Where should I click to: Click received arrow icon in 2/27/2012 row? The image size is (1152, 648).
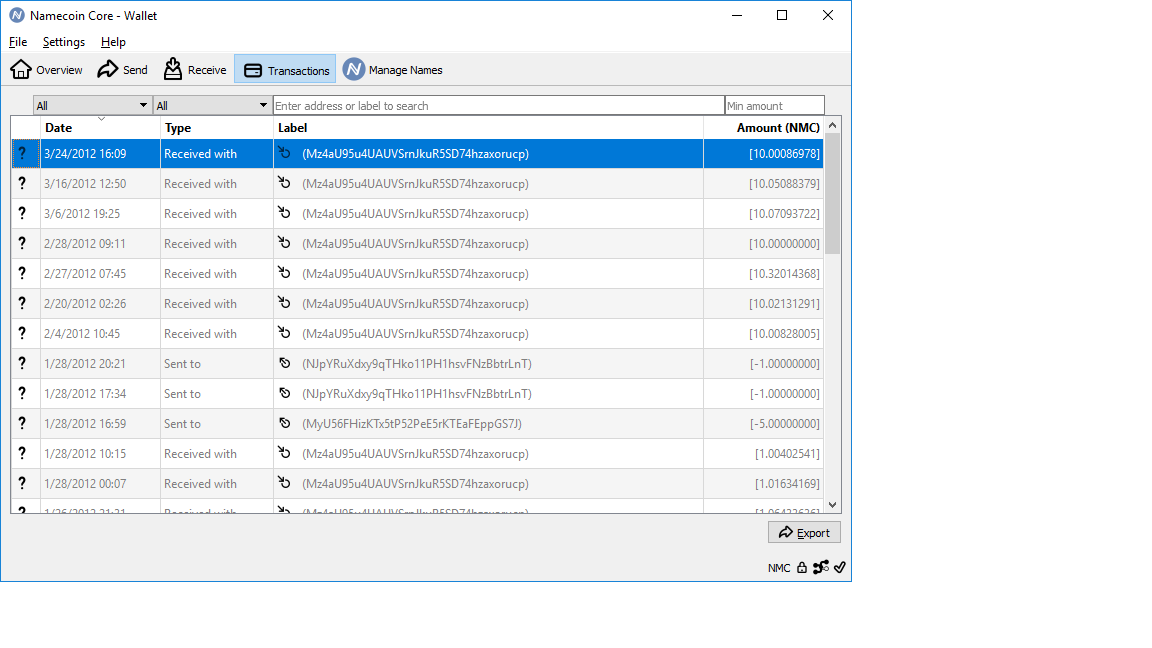[x=284, y=273]
